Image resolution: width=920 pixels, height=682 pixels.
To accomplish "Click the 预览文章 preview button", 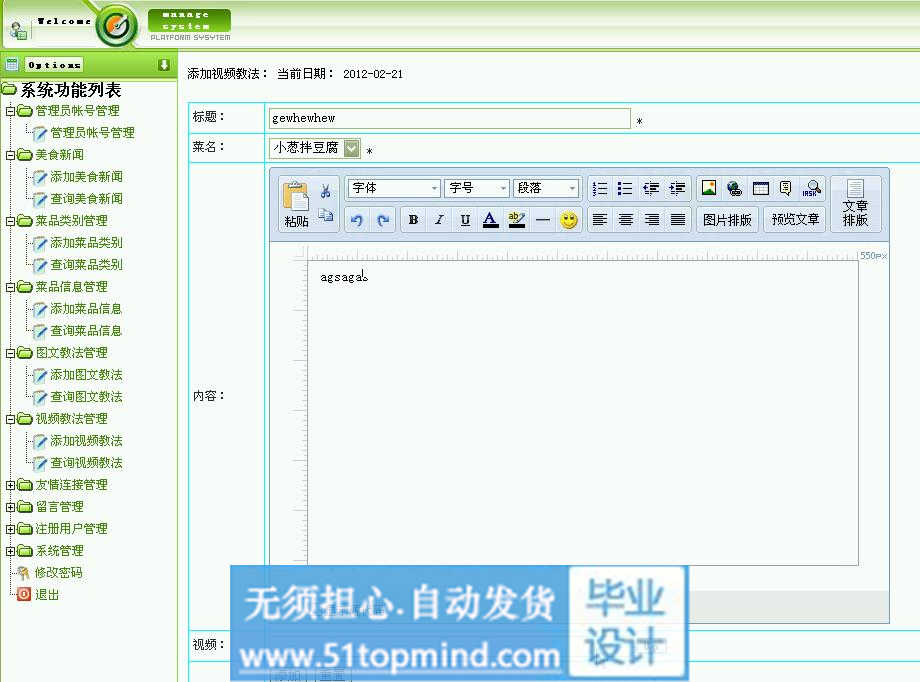I will [795, 220].
